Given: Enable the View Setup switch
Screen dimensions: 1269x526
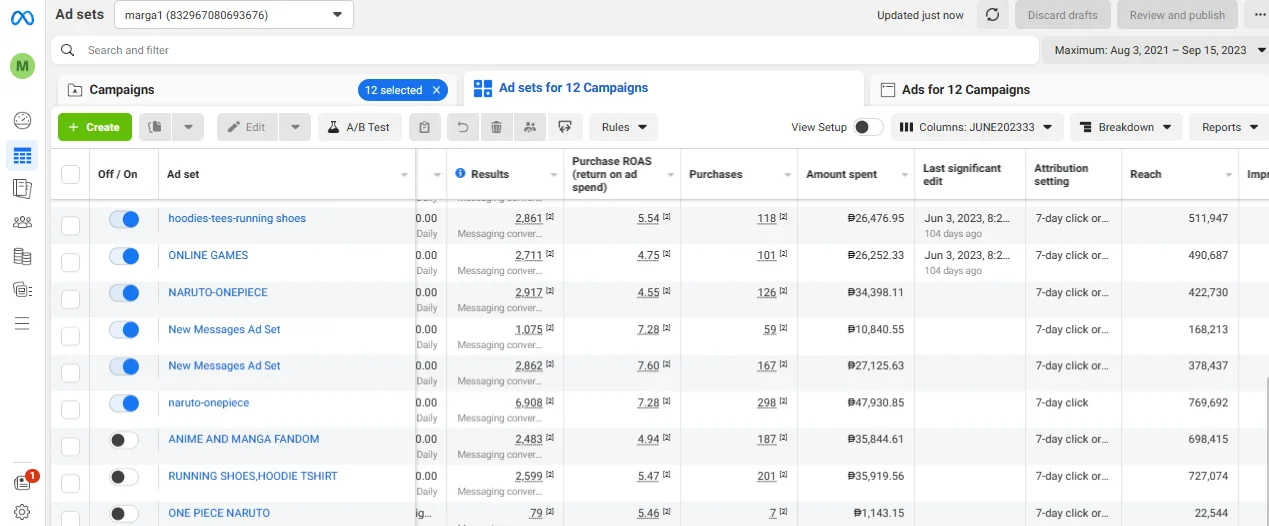Looking at the screenshot, I should (868, 127).
